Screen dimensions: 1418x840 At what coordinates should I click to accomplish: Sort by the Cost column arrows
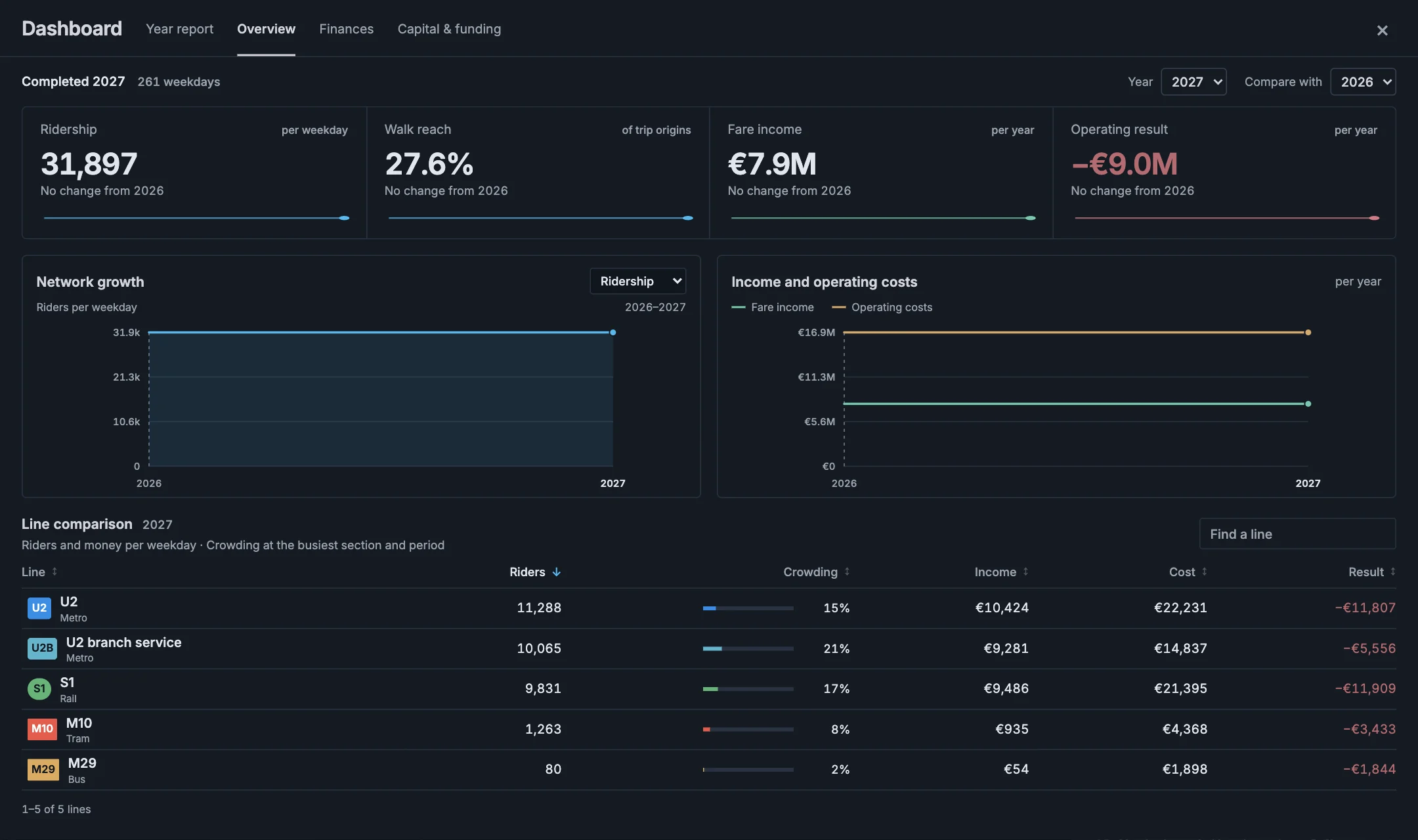click(1204, 572)
